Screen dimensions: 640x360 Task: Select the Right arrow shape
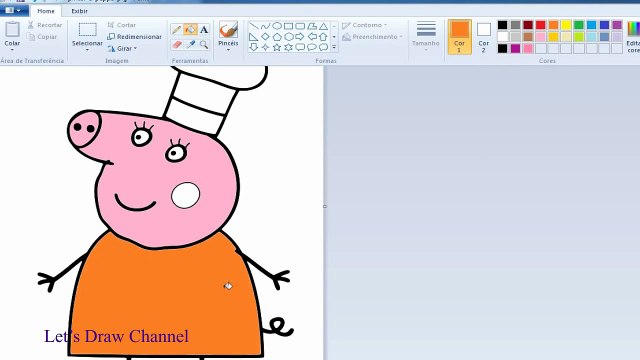click(x=300, y=37)
